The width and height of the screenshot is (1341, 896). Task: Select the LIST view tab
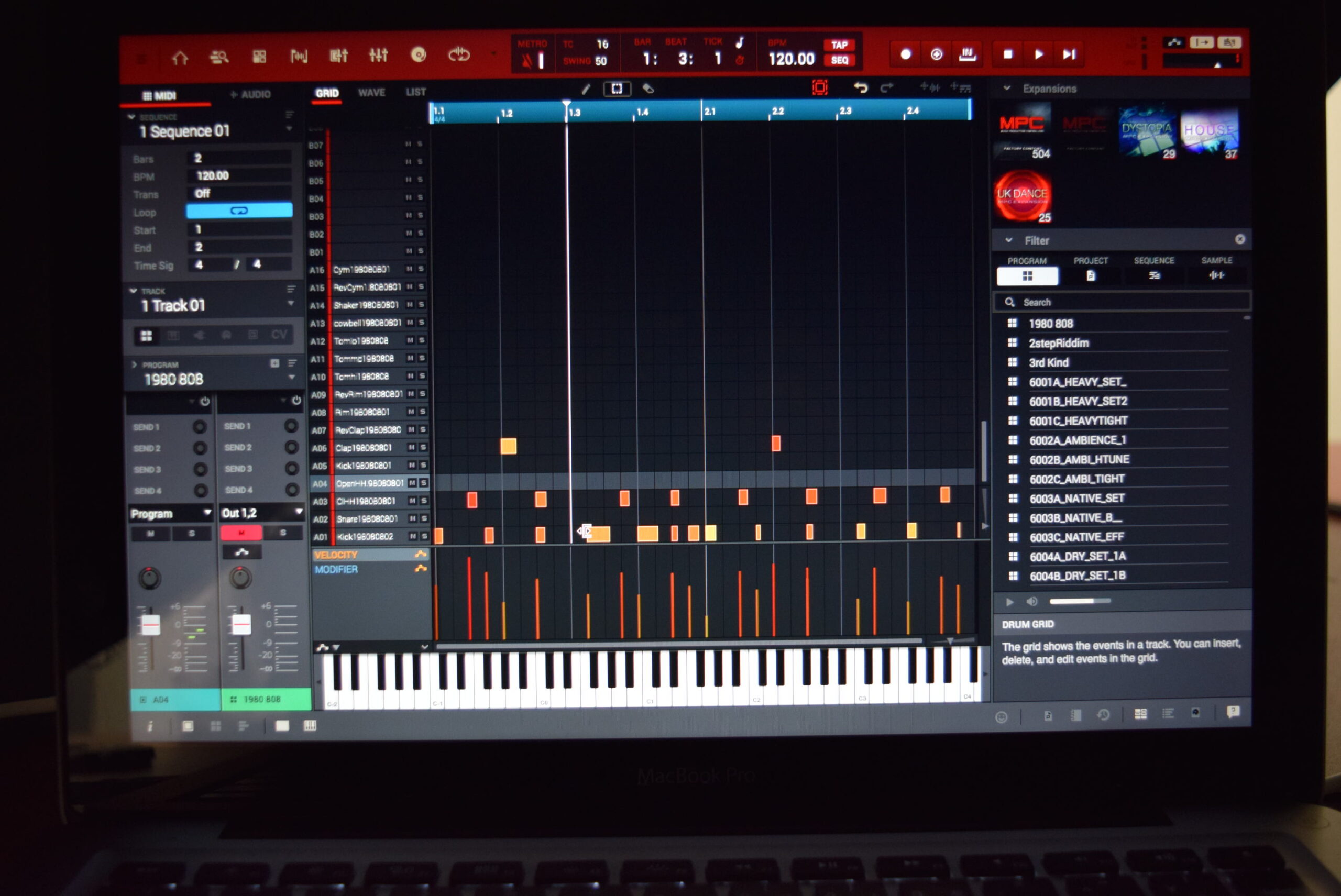tap(415, 92)
